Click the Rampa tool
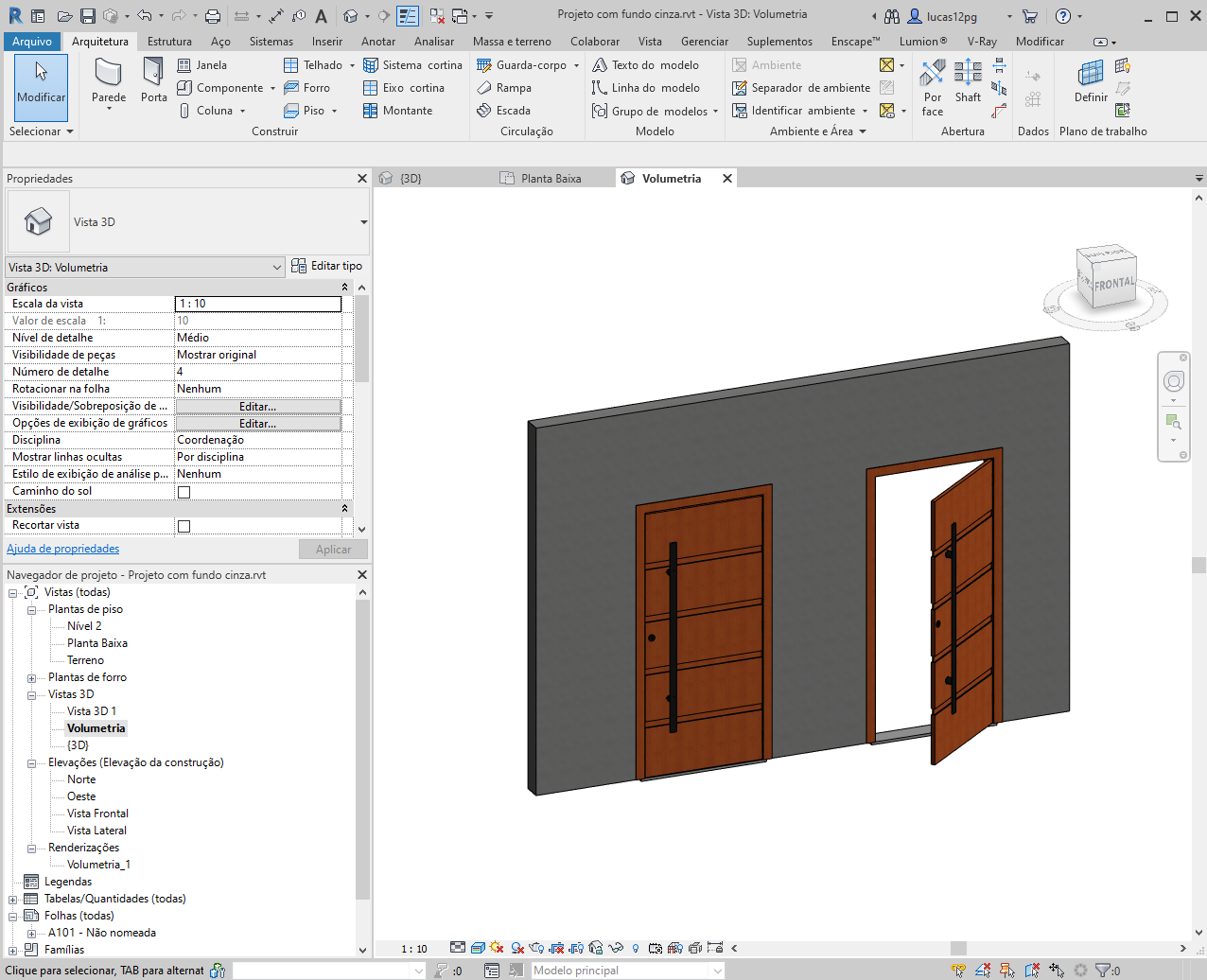 (504, 88)
